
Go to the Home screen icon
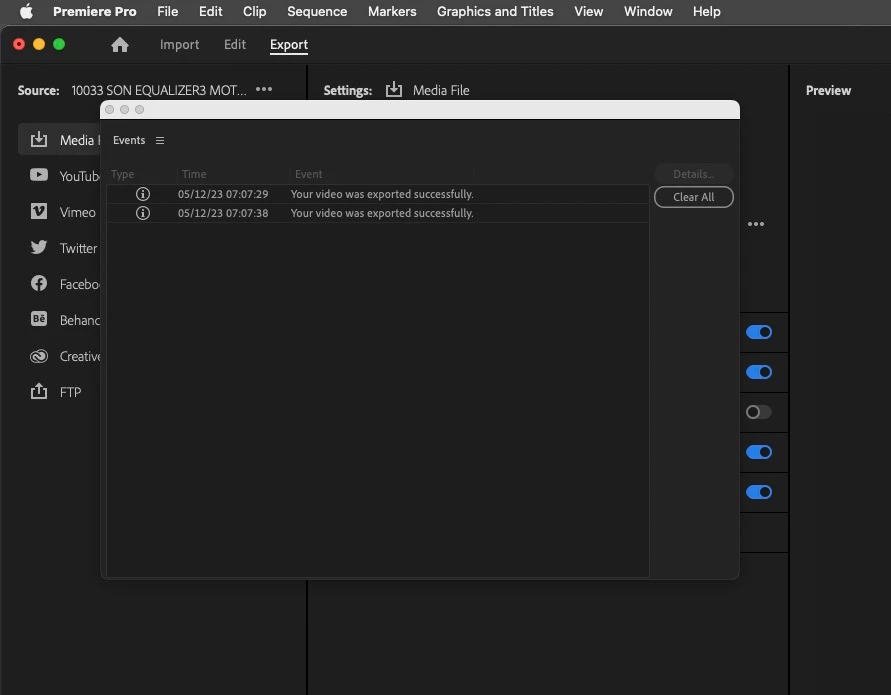119,44
